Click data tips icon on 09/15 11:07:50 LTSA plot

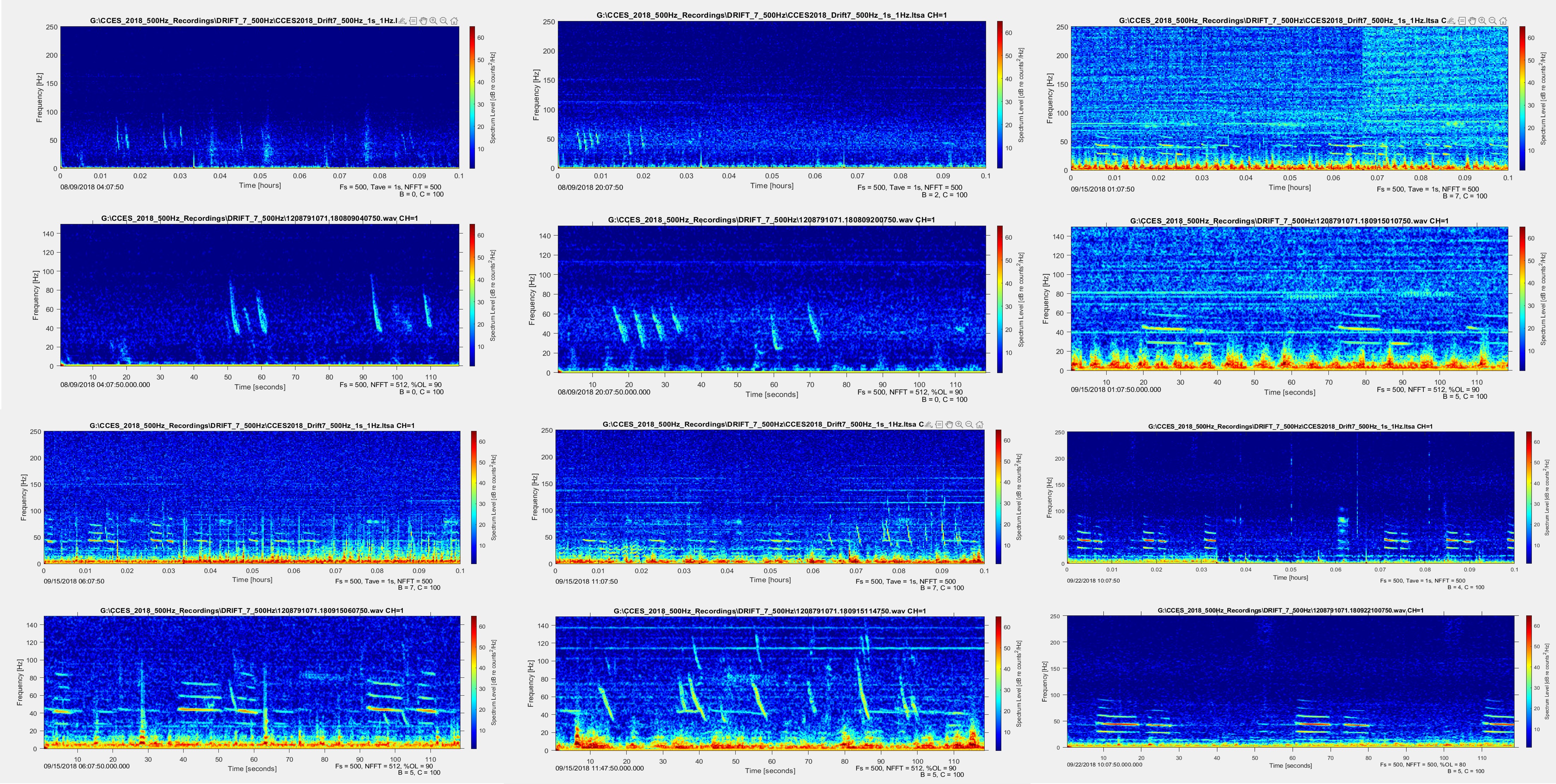[x=939, y=424]
